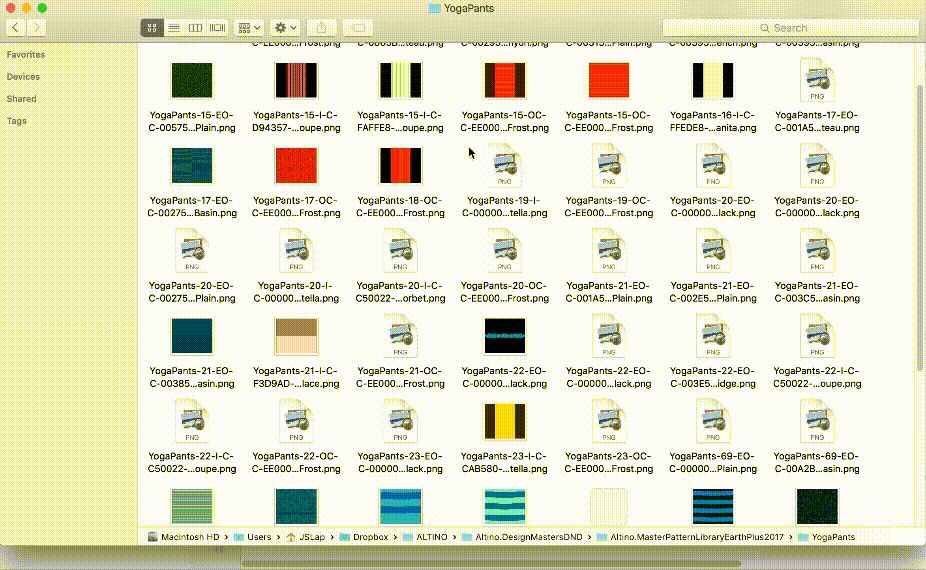
Task: Go forward to the next folder
Action: (x=37, y=28)
